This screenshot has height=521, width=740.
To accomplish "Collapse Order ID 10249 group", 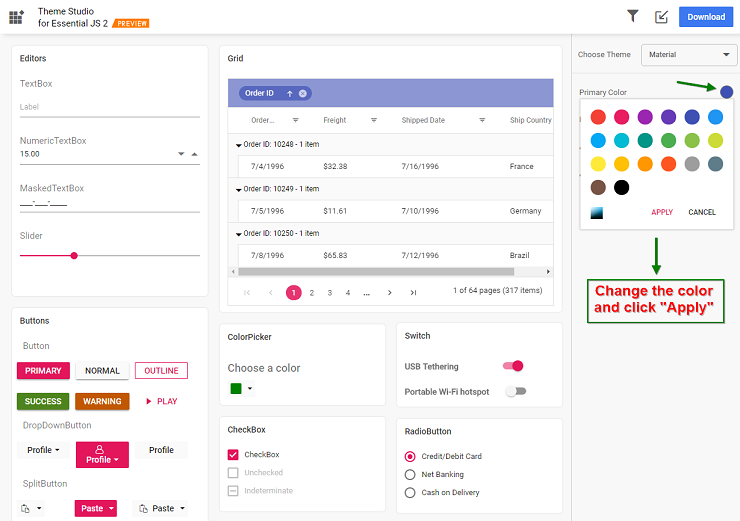I will [238, 189].
